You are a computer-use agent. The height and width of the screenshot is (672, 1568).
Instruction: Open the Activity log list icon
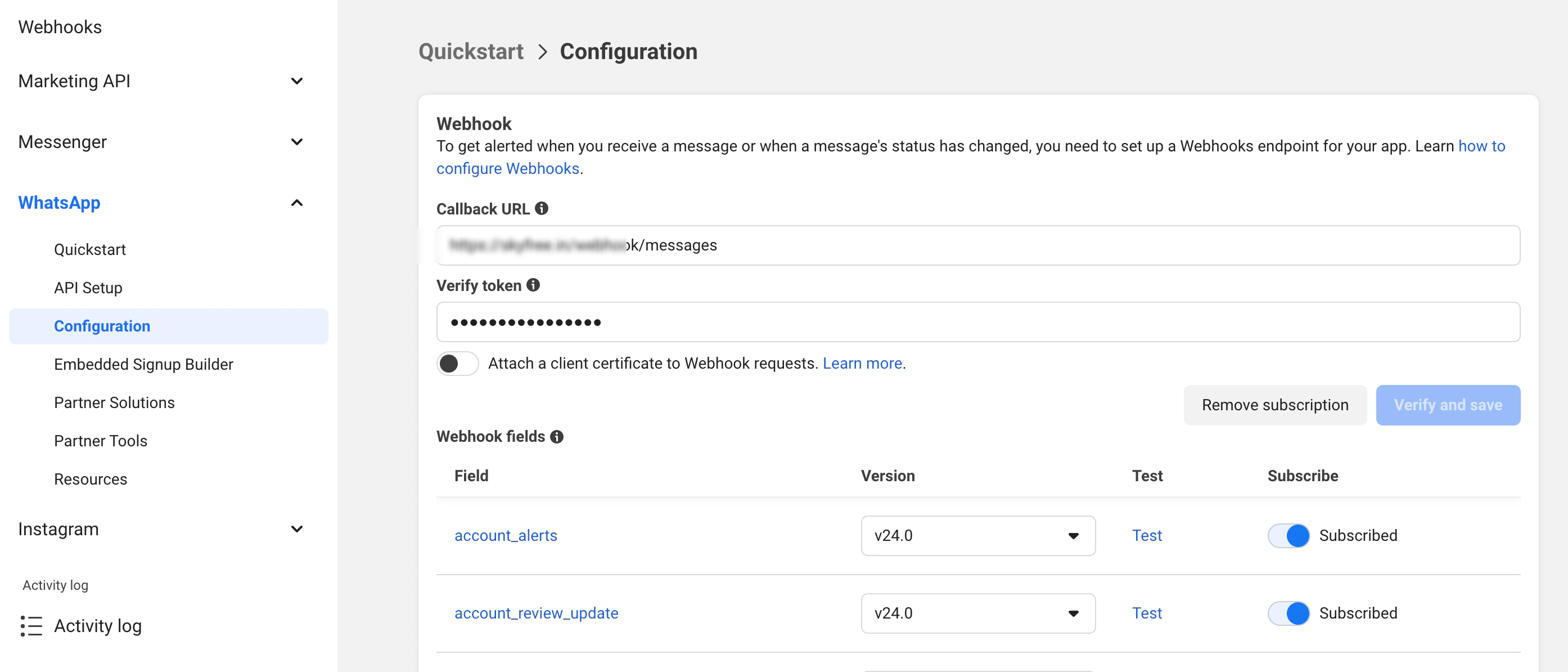pos(31,626)
